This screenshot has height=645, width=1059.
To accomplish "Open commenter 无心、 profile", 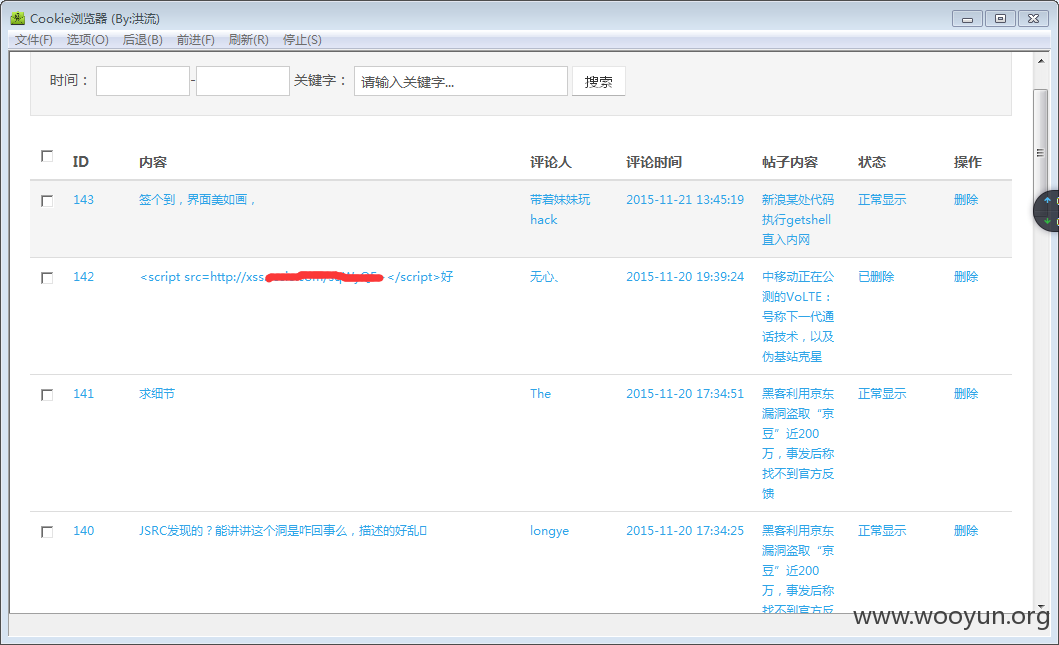I will point(544,276).
